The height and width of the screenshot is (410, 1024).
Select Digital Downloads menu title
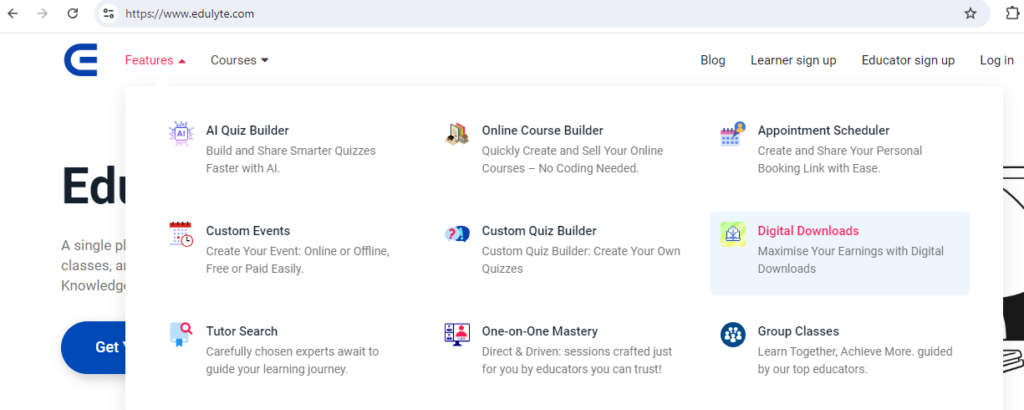tap(808, 231)
